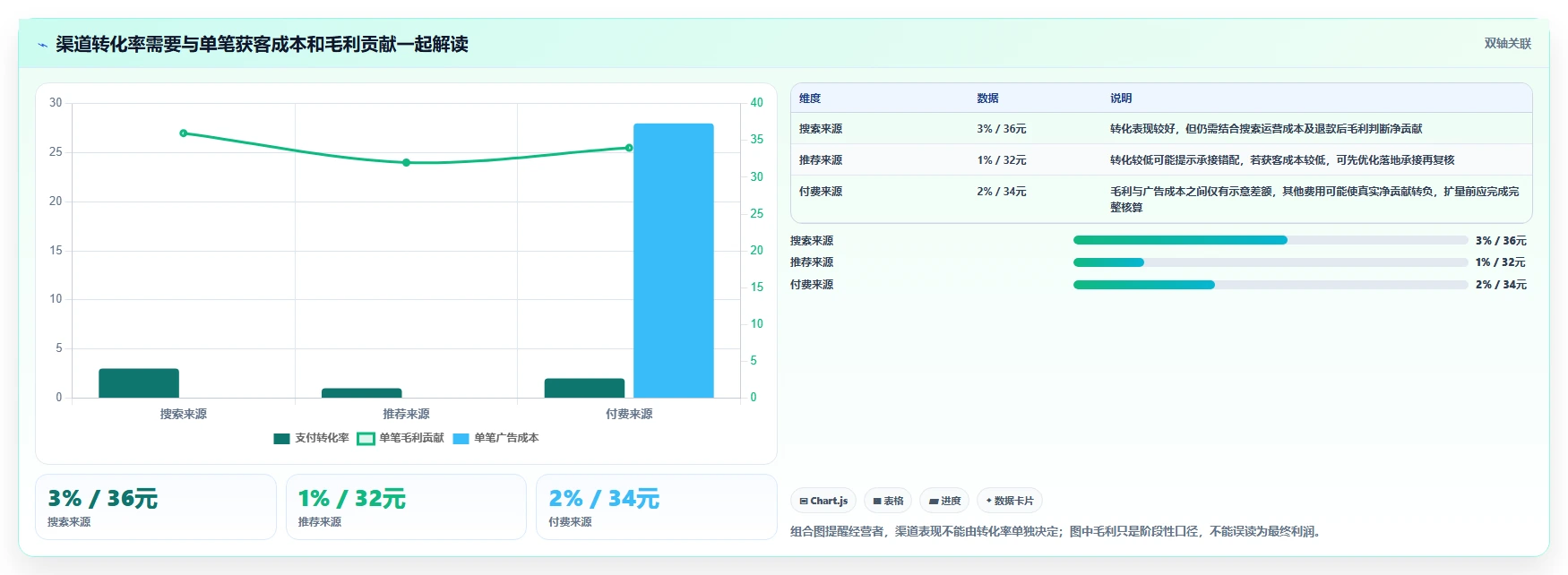Screen dimensions: 1568x575
Task: Click the right axis value 40
Action: point(757,103)
